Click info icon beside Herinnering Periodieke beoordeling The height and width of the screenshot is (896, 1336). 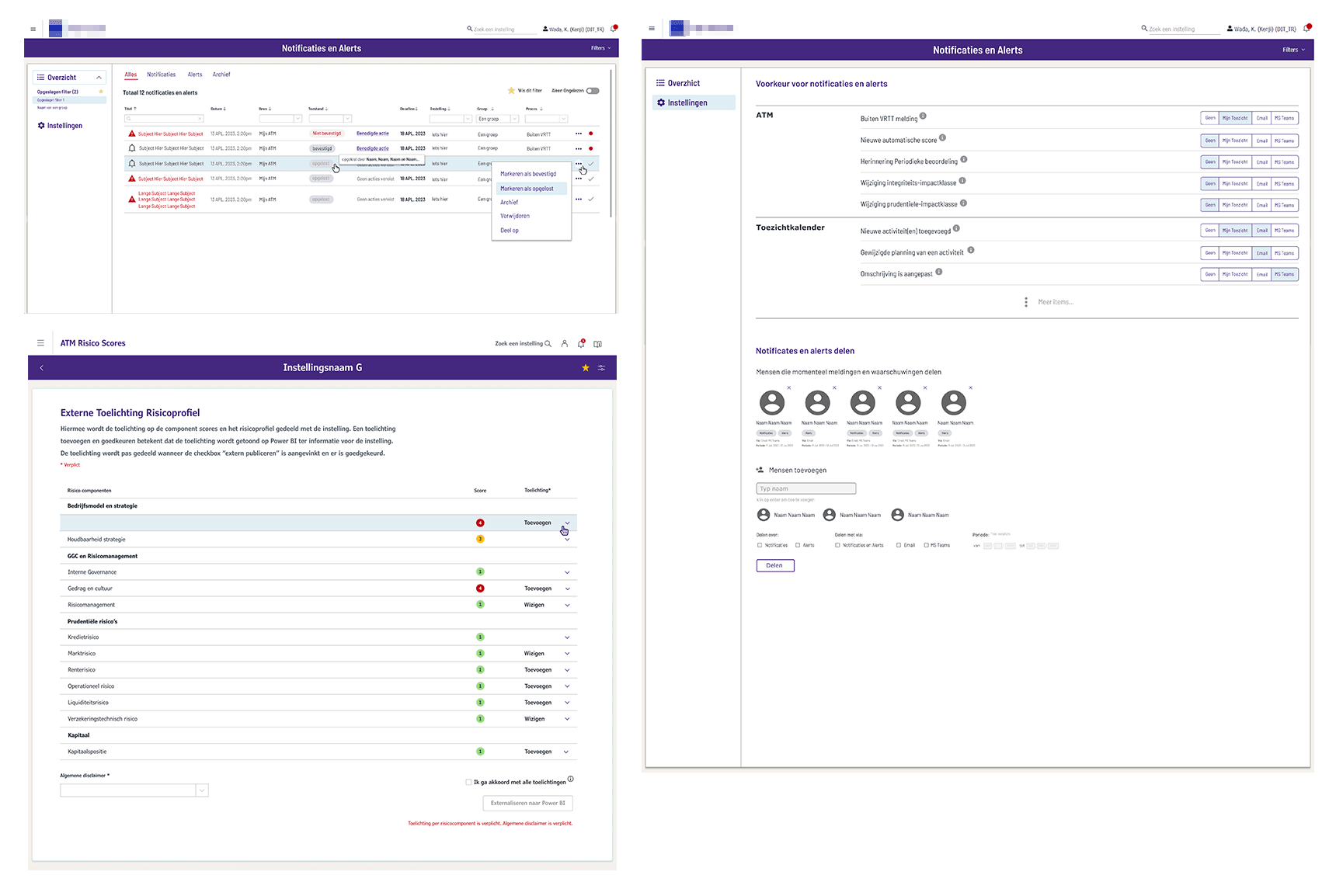(x=963, y=159)
